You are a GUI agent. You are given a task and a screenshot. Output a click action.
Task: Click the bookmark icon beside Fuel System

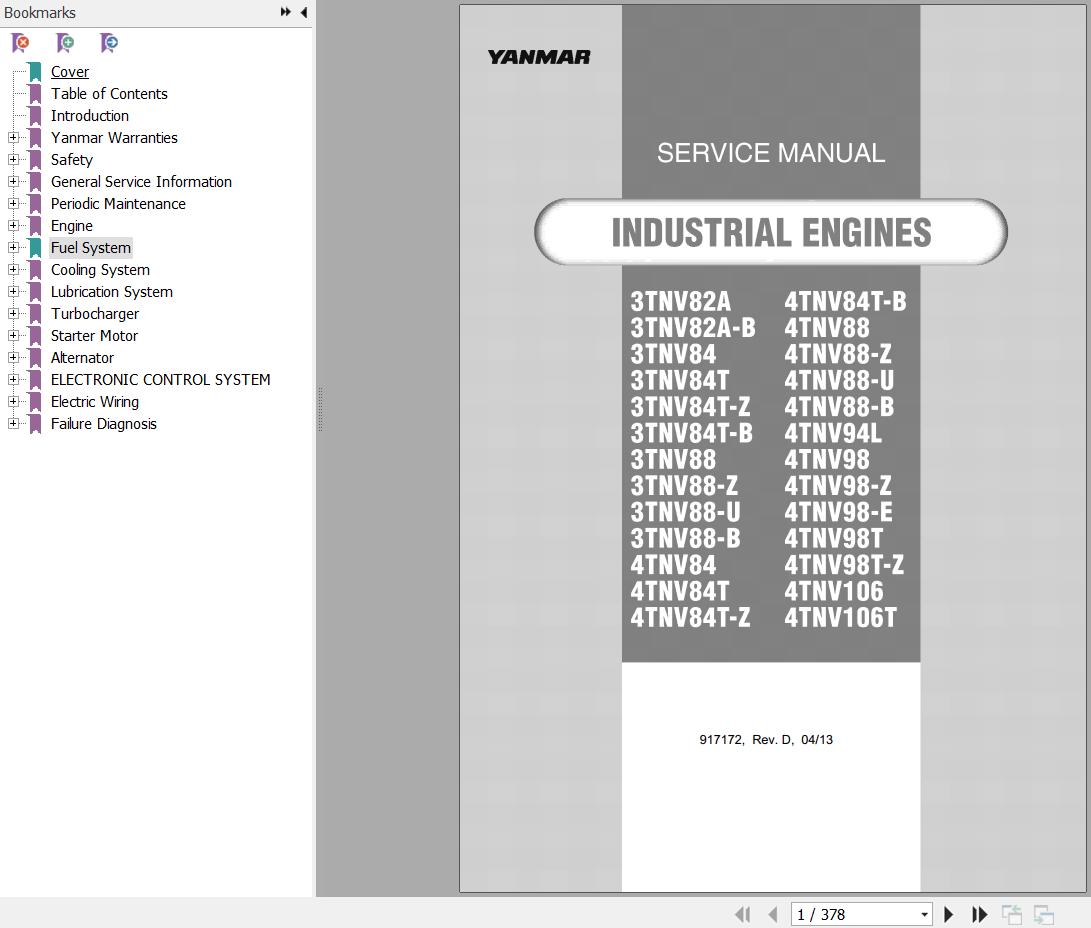[35, 248]
